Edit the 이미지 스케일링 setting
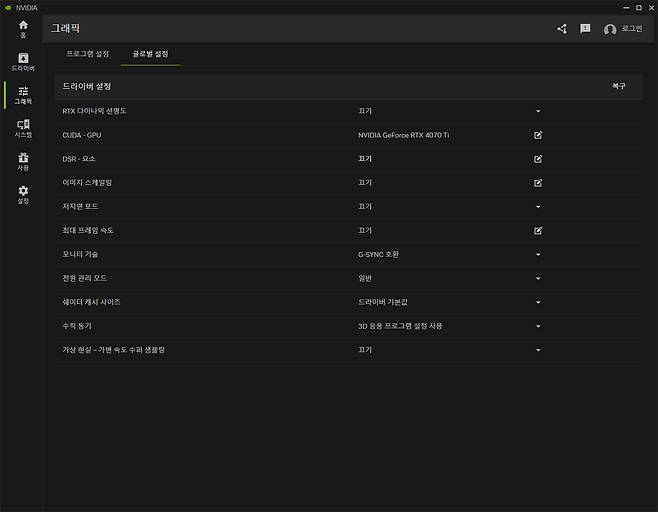This screenshot has width=658, height=512. click(538, 183)
